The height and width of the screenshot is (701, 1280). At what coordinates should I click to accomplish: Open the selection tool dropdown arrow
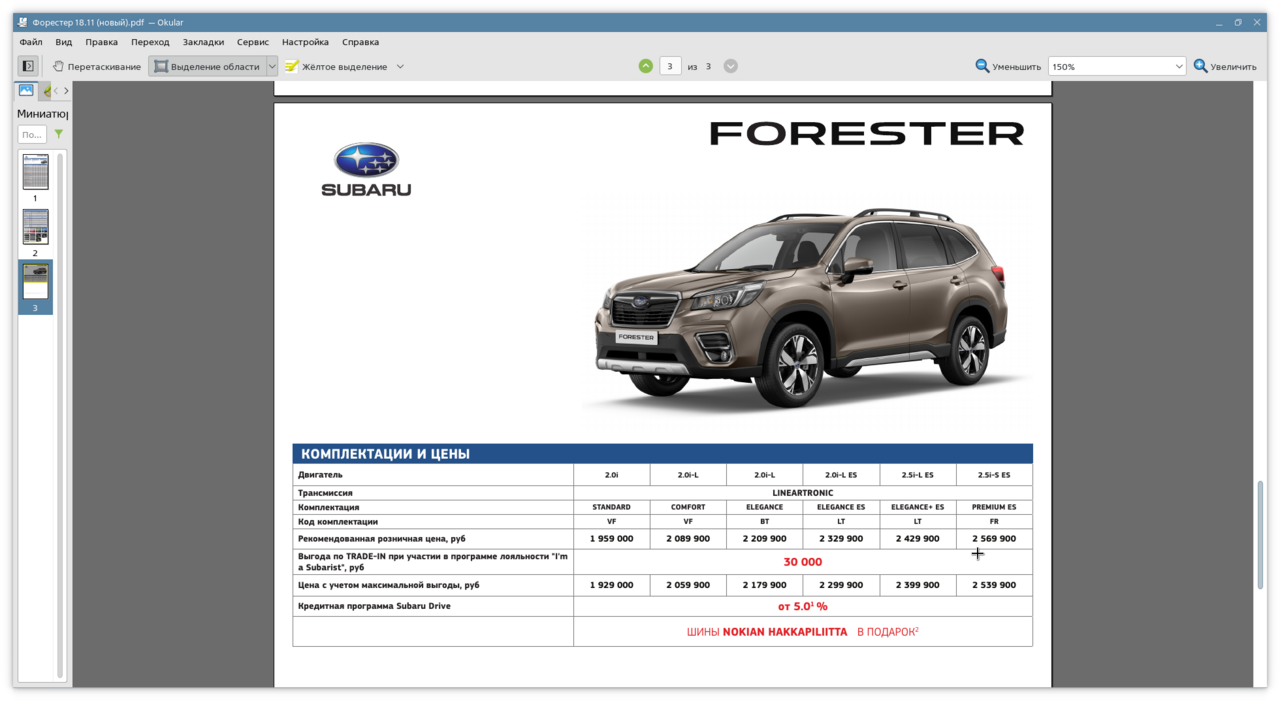pos(271,67)
